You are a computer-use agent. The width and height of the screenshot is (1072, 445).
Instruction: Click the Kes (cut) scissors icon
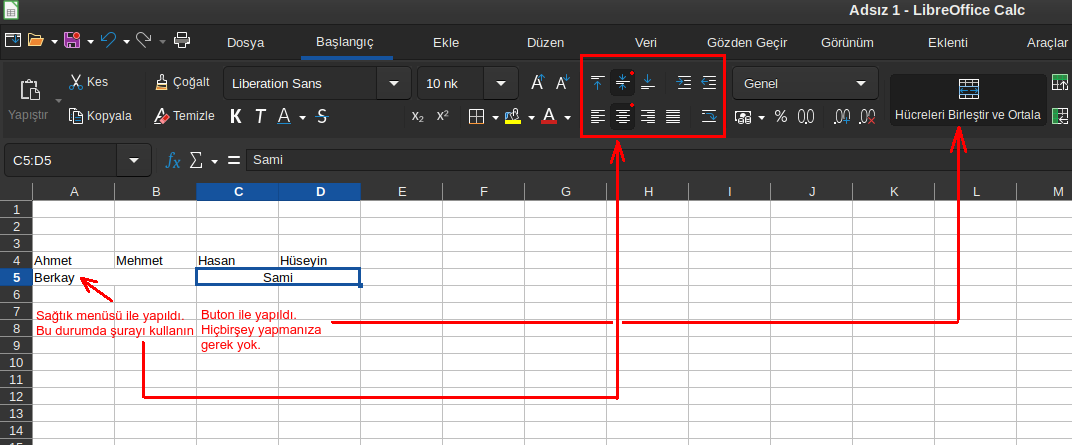pos(75,83)
